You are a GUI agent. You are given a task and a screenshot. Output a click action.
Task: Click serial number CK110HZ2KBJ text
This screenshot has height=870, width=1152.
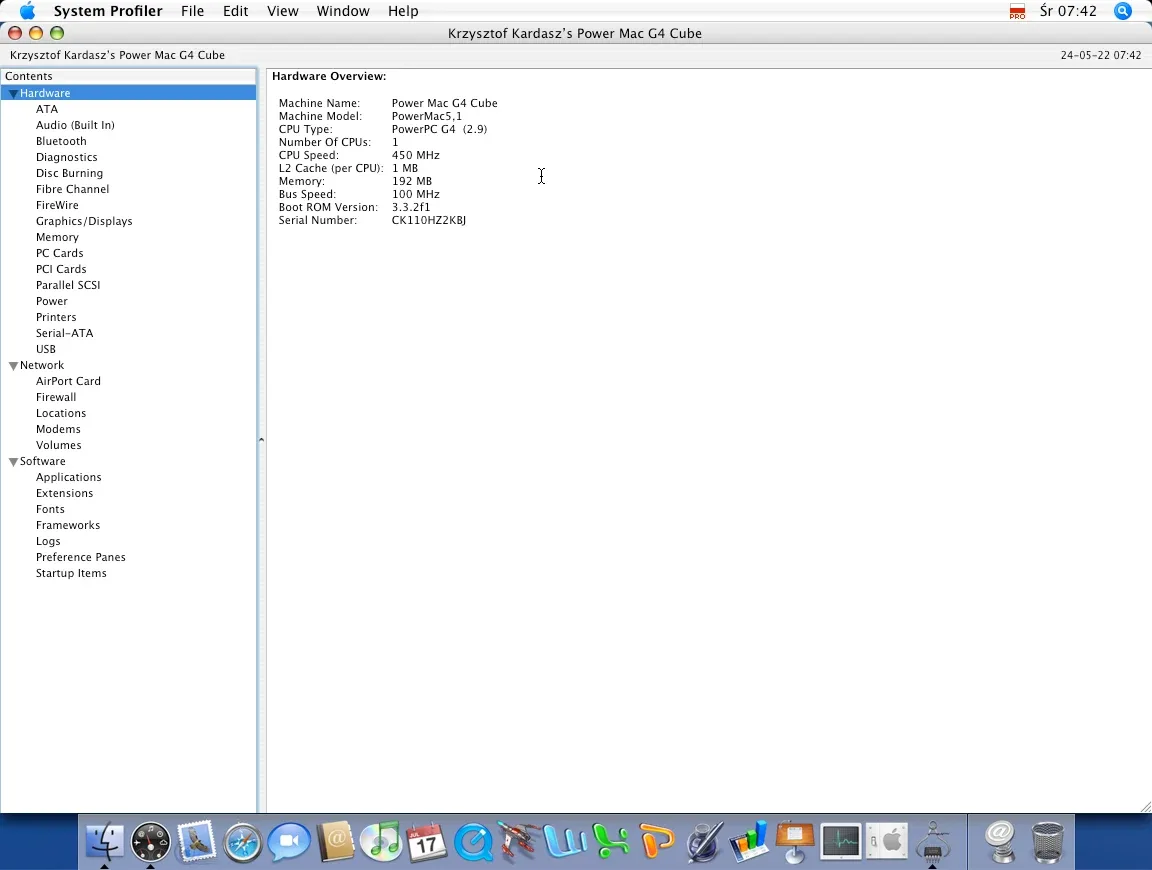pyautogui.click(x=429, y=220)
